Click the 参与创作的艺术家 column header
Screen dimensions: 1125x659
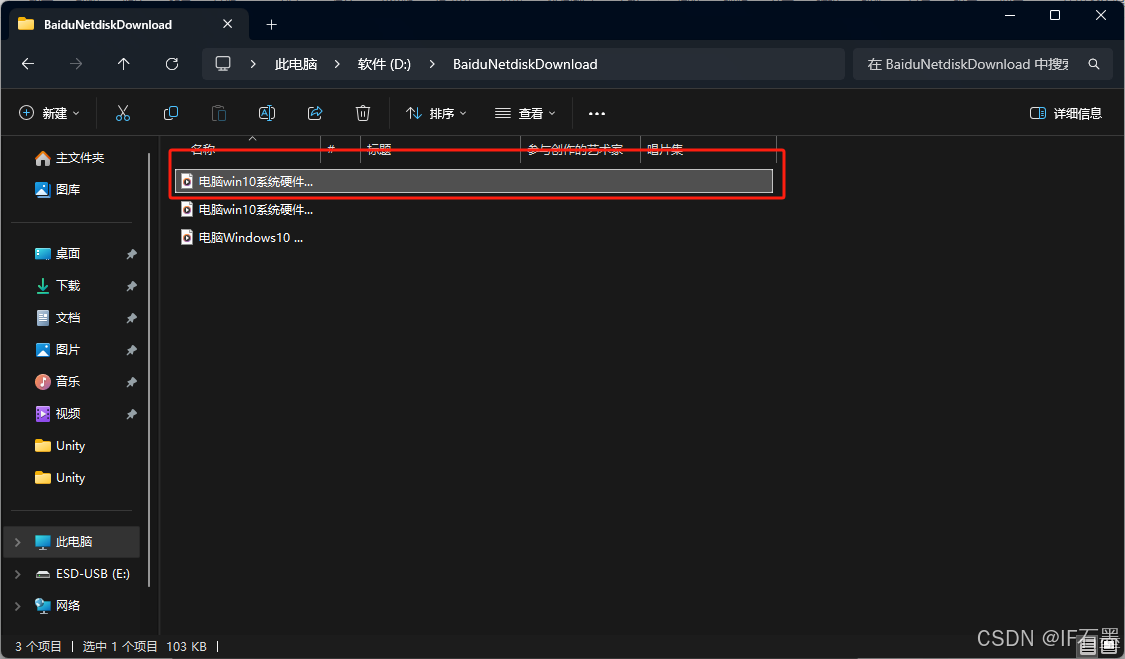[575, 149]
